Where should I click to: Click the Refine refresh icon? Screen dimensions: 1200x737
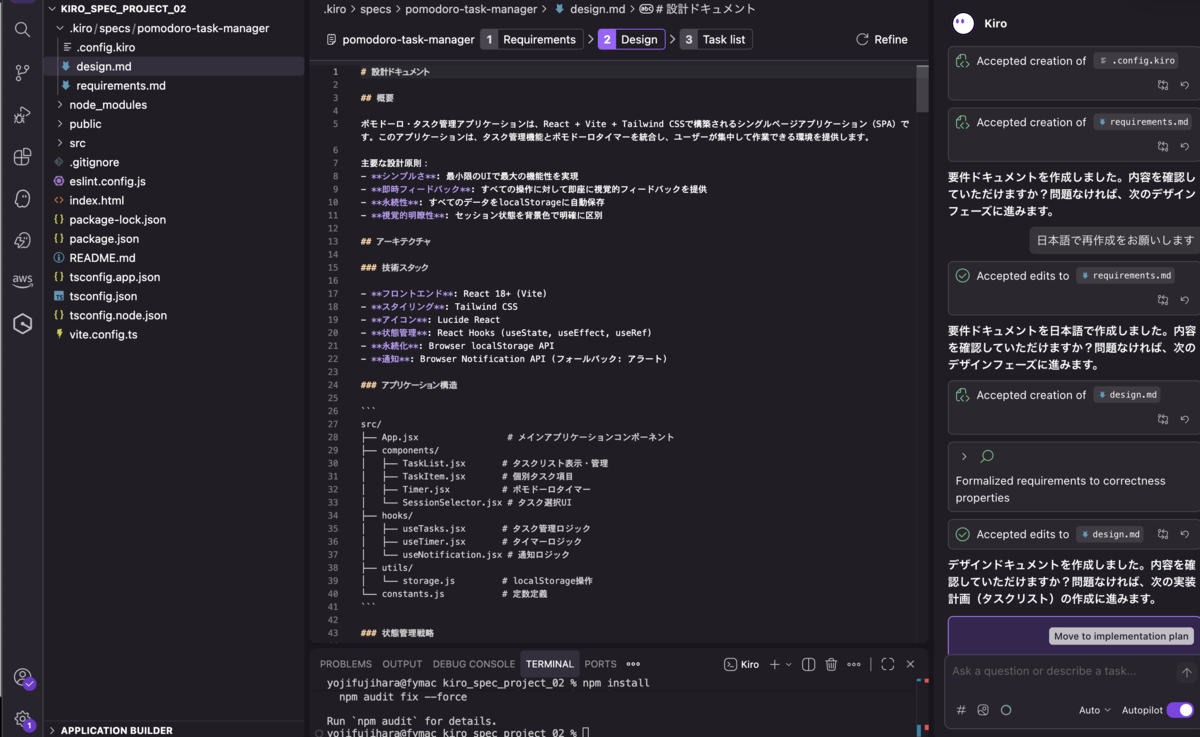(x=862, y=40)
